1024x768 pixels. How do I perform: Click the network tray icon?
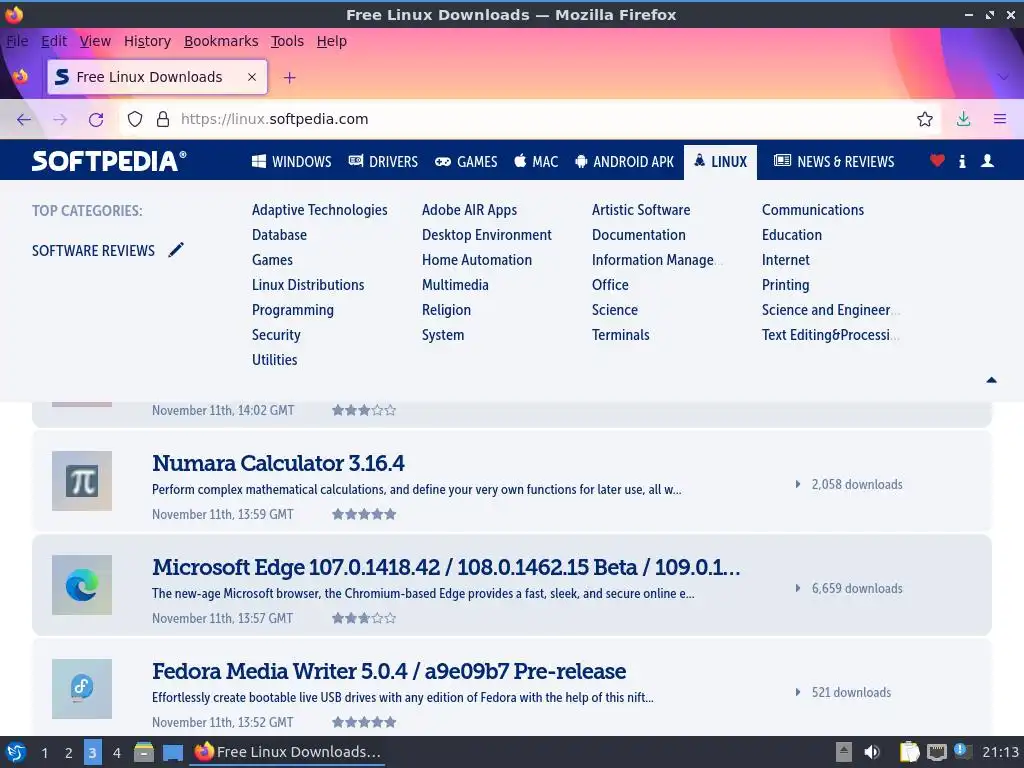(x=936, y=752)
